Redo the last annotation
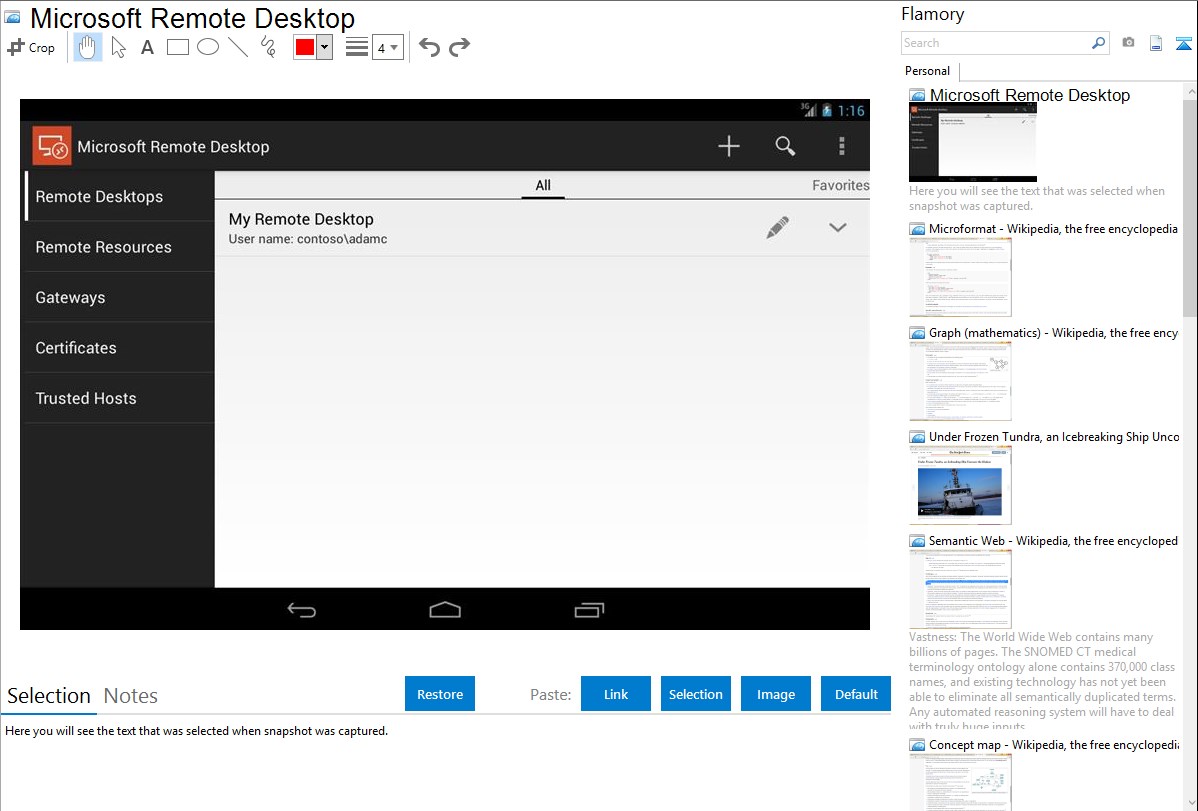The width and height of the screenshot is (1198, 811). (x=459, y=47)
